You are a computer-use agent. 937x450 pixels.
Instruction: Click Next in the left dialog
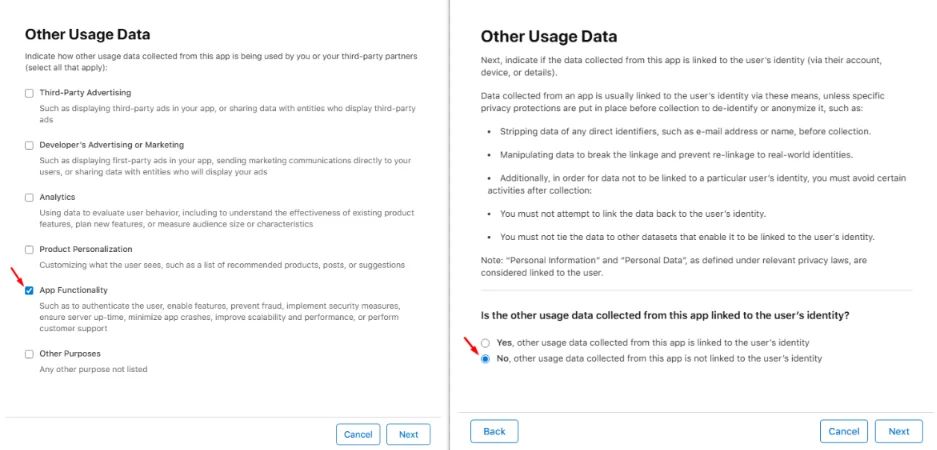click(x=408, y=434)
